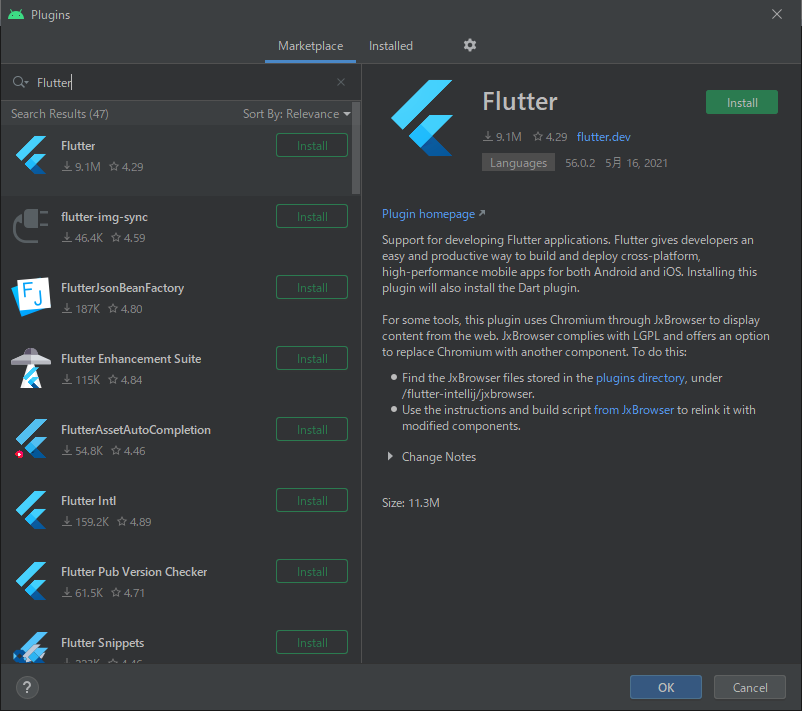Open search options magnifier icon
The height and width of the screenshot is (711, 802).
click(20, 82)
